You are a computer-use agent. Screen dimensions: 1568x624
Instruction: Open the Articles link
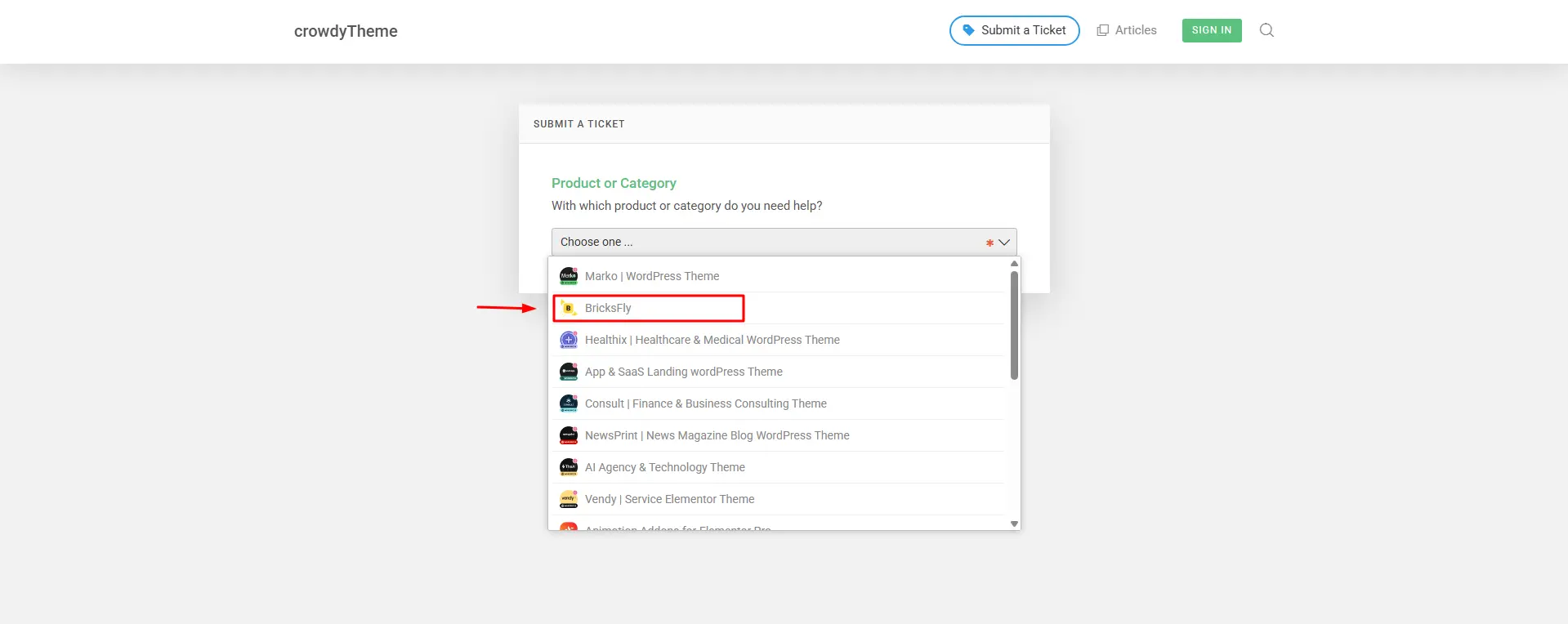(1126, 30)
